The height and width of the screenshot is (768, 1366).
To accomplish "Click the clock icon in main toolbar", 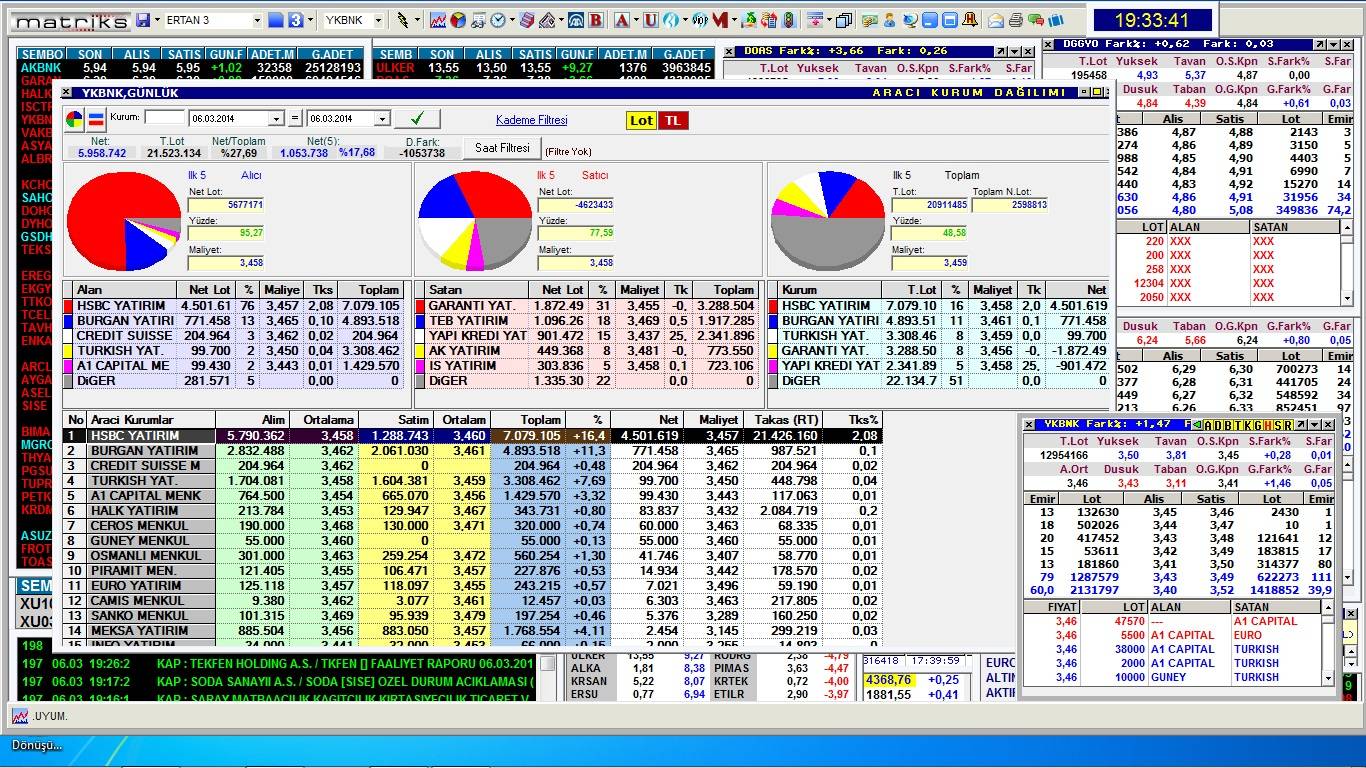I will 498,20.
